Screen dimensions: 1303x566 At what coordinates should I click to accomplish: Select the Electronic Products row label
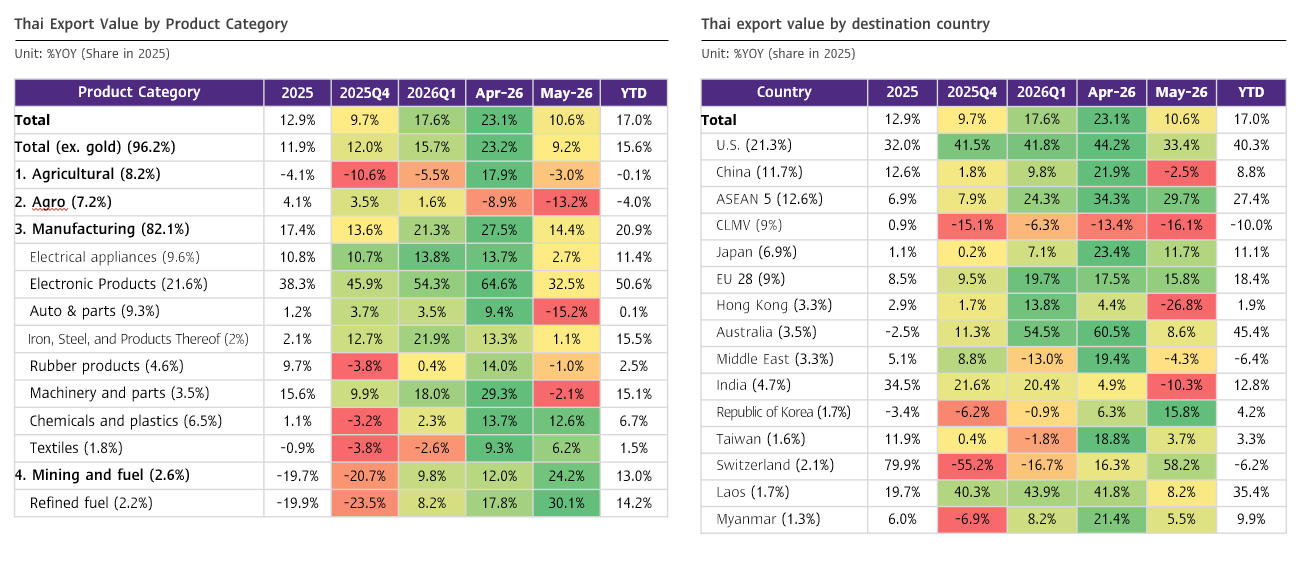(x=119, y=284)
